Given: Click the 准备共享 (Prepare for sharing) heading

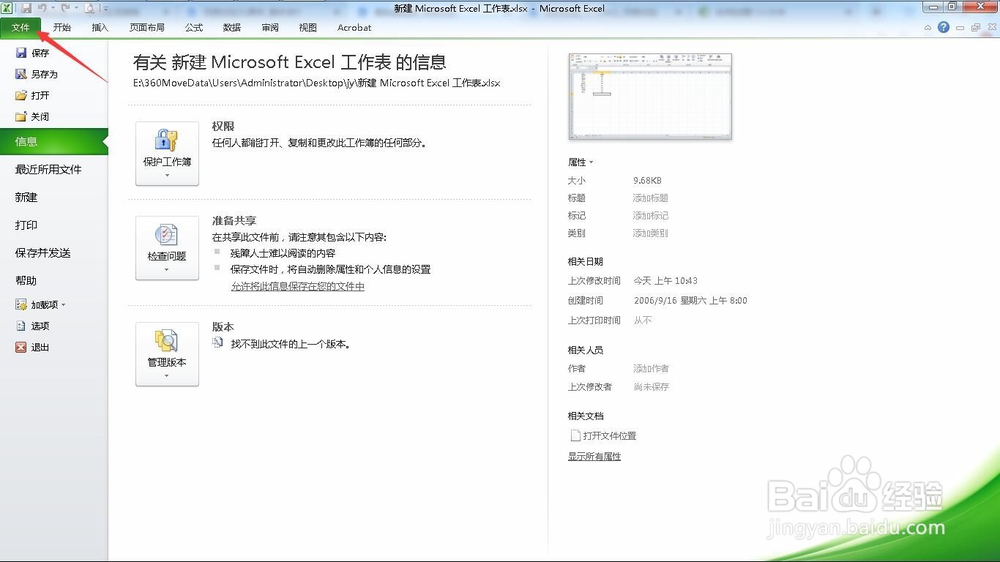Looking at the screenshot, I should (234, 221).
